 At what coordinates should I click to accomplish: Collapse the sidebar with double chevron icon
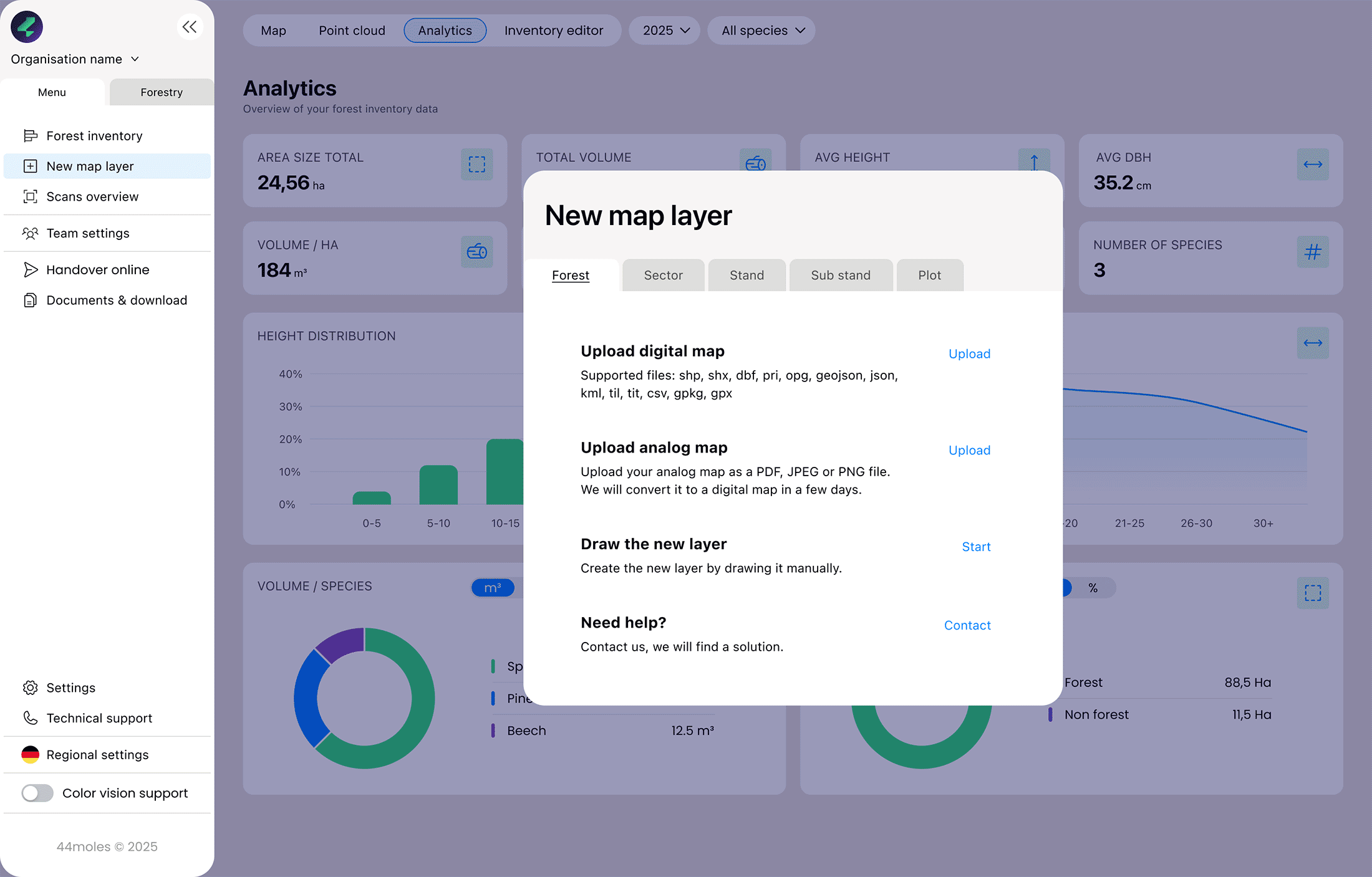[190, 27]
